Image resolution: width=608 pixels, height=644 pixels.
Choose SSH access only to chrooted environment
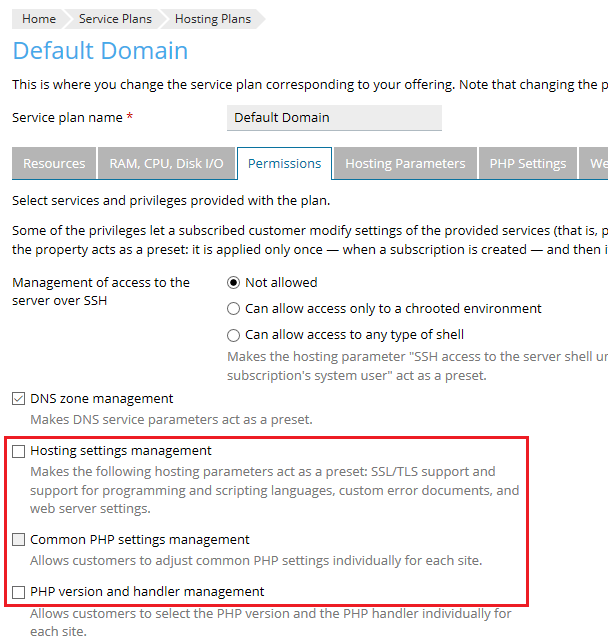coord(234,309)
